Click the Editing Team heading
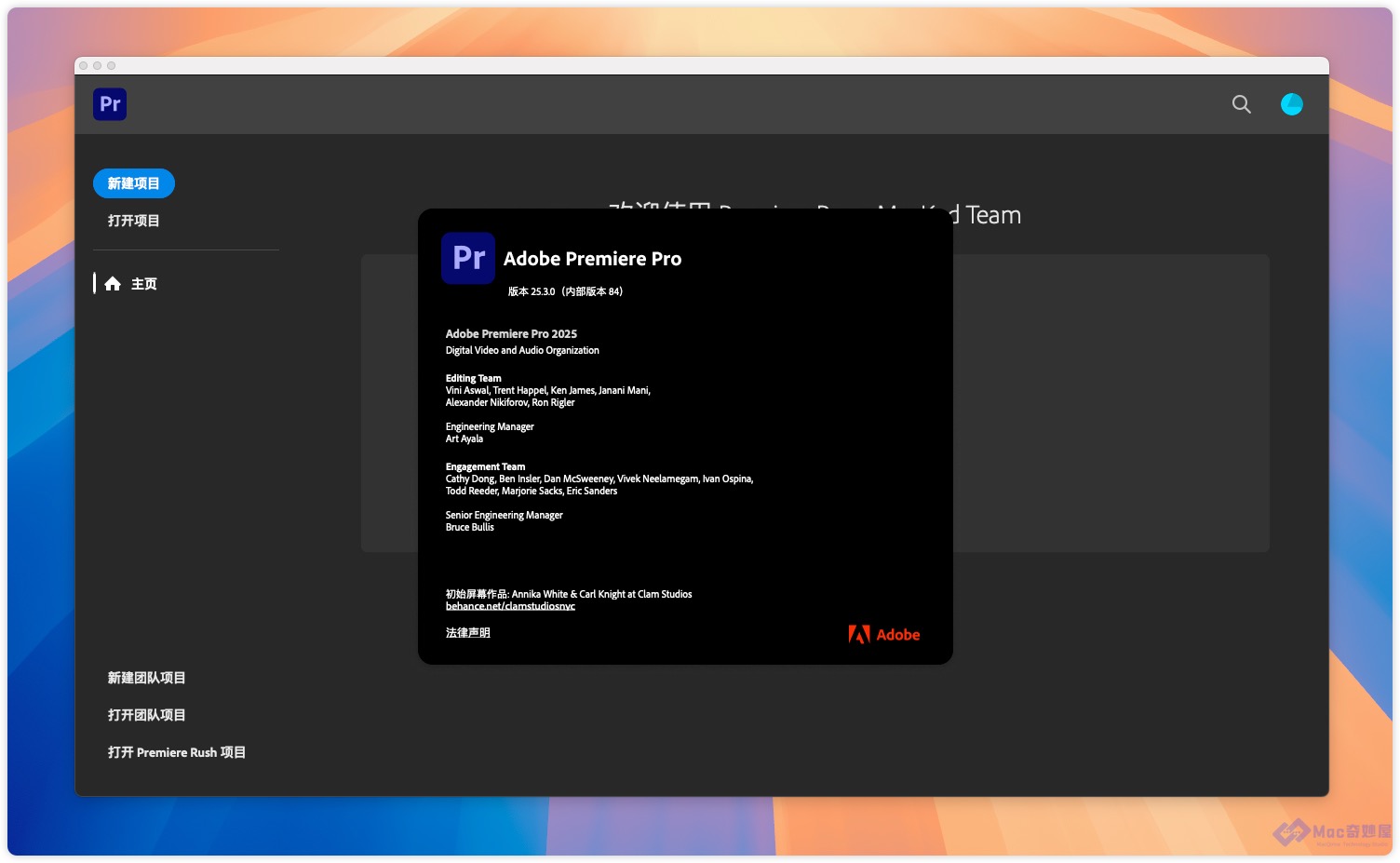This screenshot has width=1400, height=863. point(473,378)
